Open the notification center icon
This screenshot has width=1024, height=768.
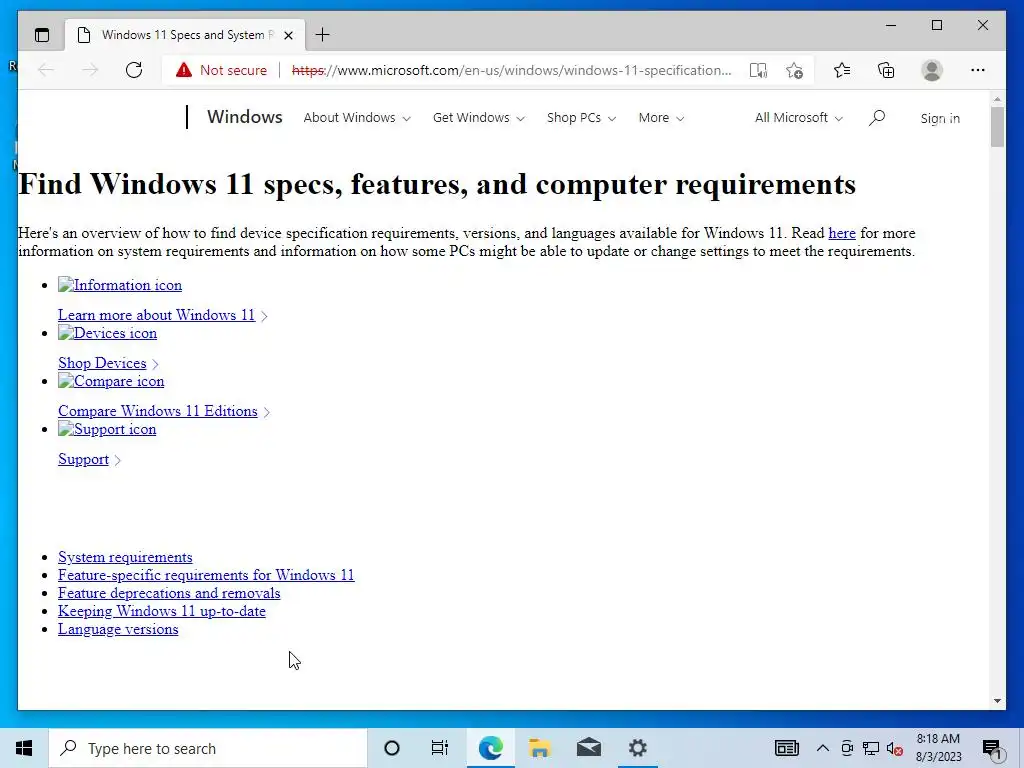pyautogui.click(x=992, y=748)
